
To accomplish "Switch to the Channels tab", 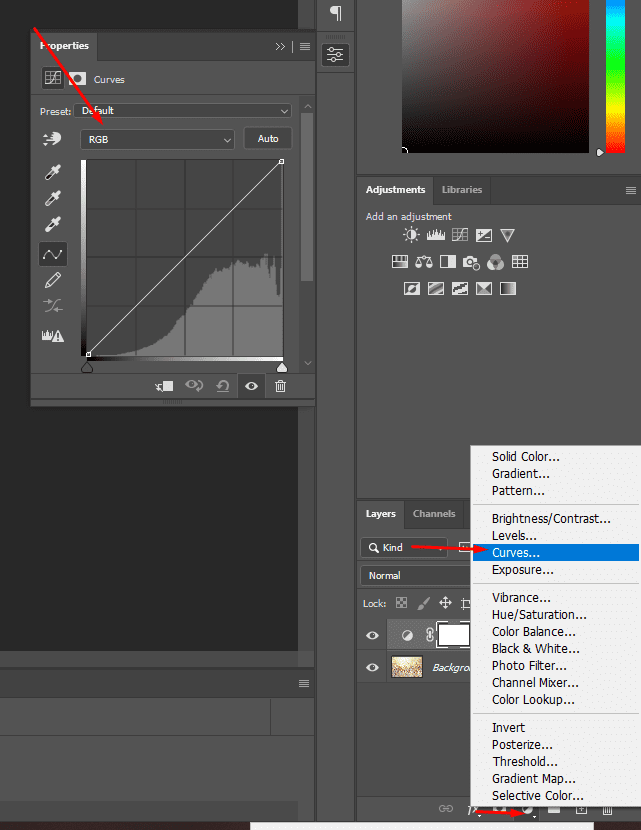I will click(434, 514).
